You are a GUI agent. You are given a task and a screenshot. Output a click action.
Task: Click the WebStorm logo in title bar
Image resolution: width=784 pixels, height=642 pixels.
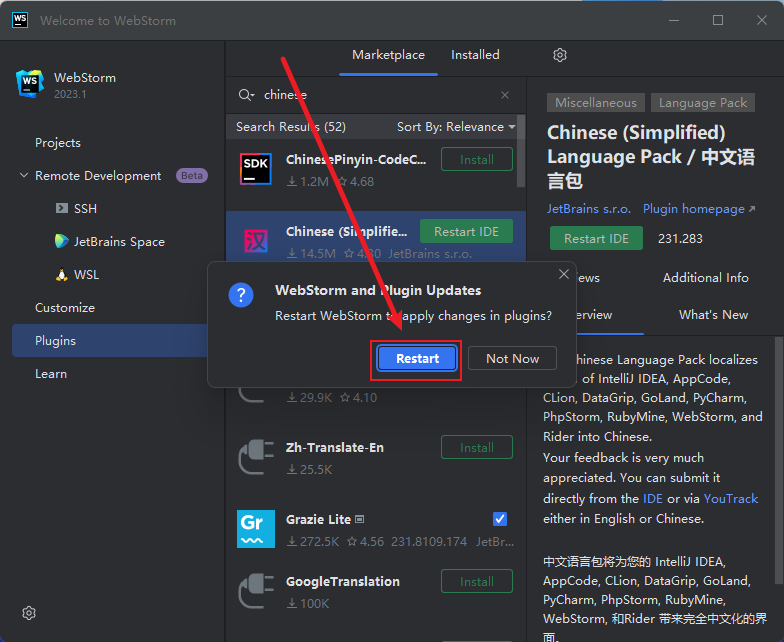20,20
